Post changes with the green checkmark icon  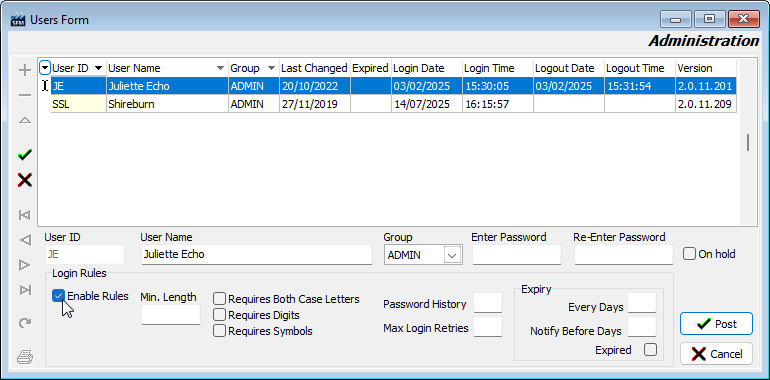[25, 155]
